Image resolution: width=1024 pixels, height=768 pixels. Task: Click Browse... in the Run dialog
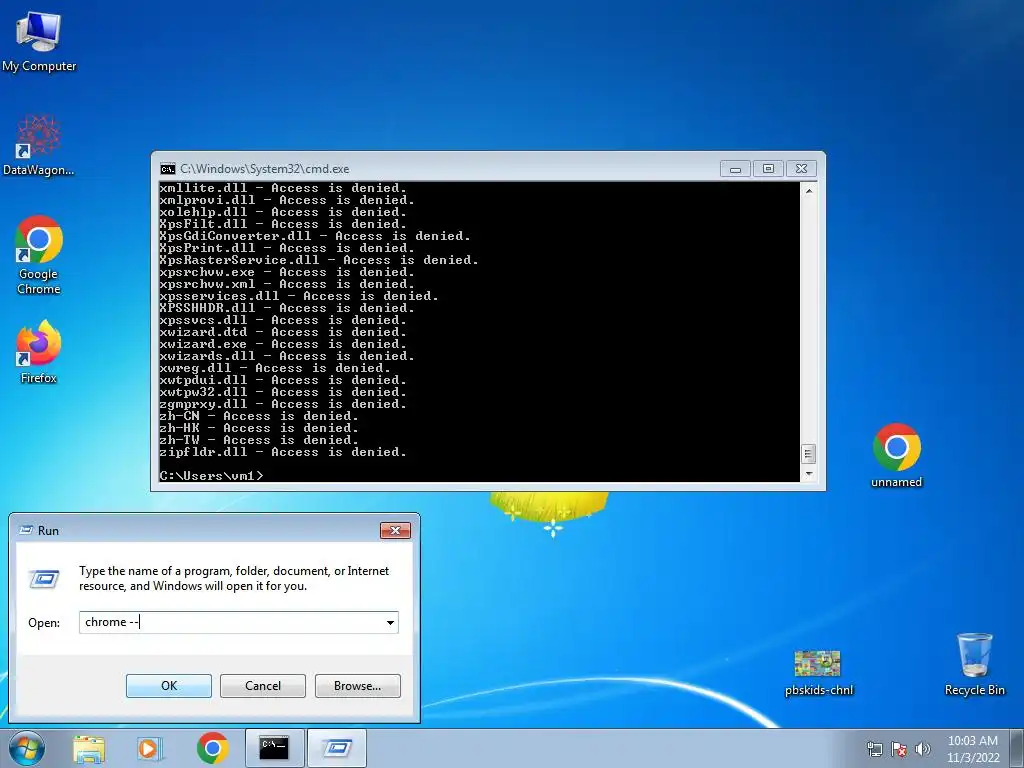tap(357, 686)
